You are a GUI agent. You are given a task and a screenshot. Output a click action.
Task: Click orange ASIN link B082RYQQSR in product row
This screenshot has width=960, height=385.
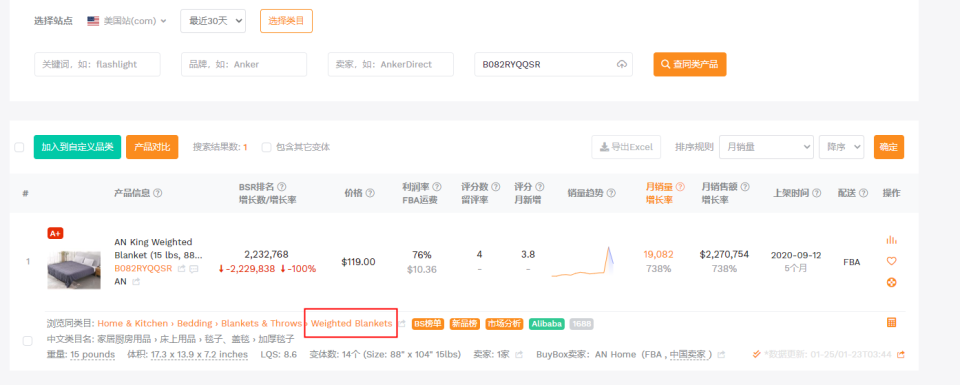[x=143, y=268]
